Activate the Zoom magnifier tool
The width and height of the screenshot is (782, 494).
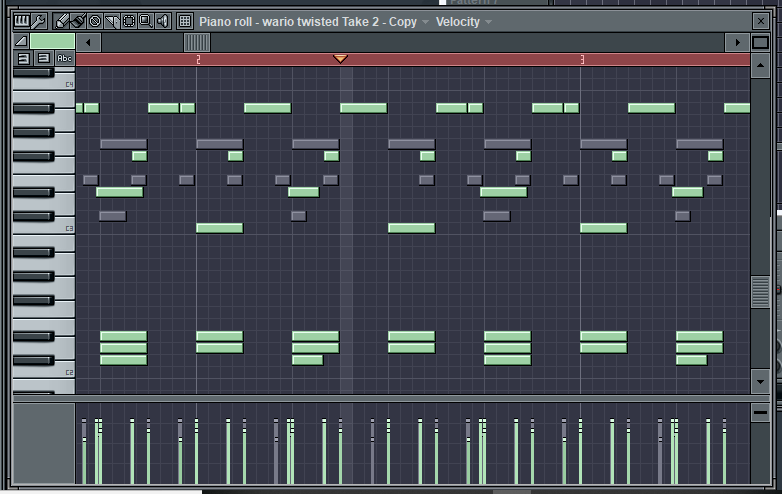tap(145, 21)
